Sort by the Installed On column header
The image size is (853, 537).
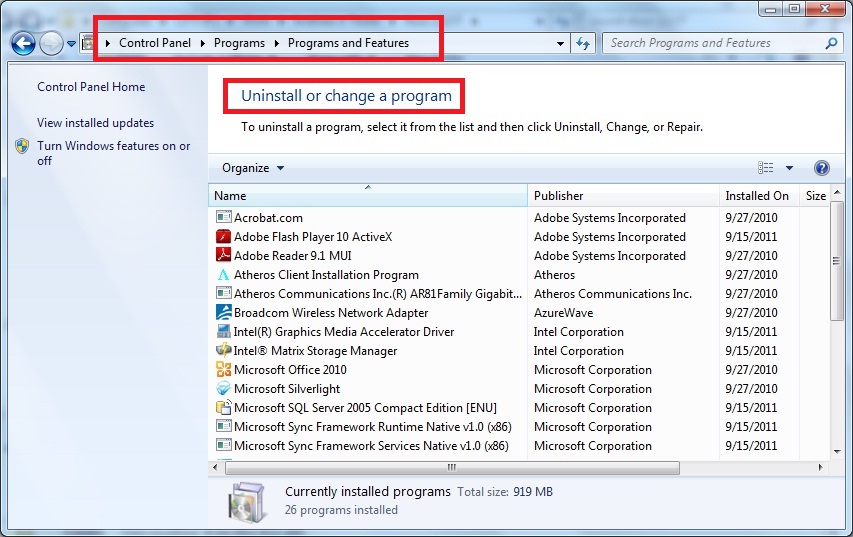click(x=758, y=195)
